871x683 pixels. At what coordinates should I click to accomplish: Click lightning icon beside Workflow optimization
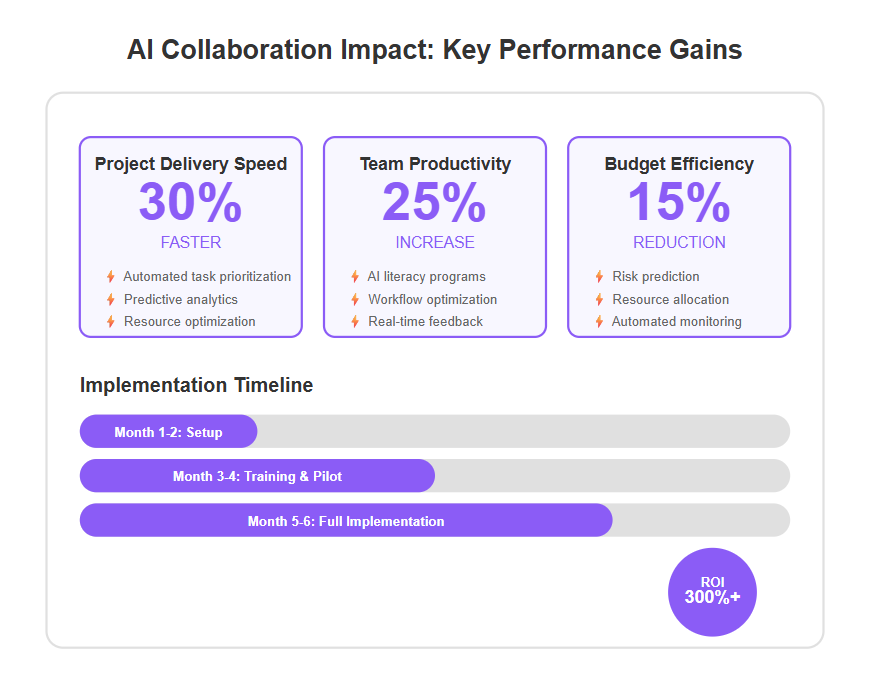pos(355,299)
